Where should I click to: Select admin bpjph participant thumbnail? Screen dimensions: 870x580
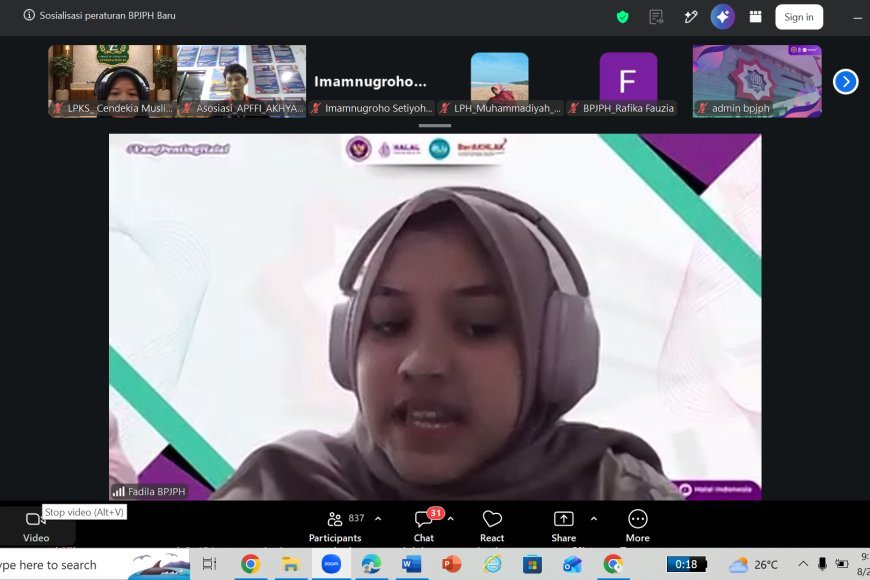pyautogui.click(x=757, y=81)
